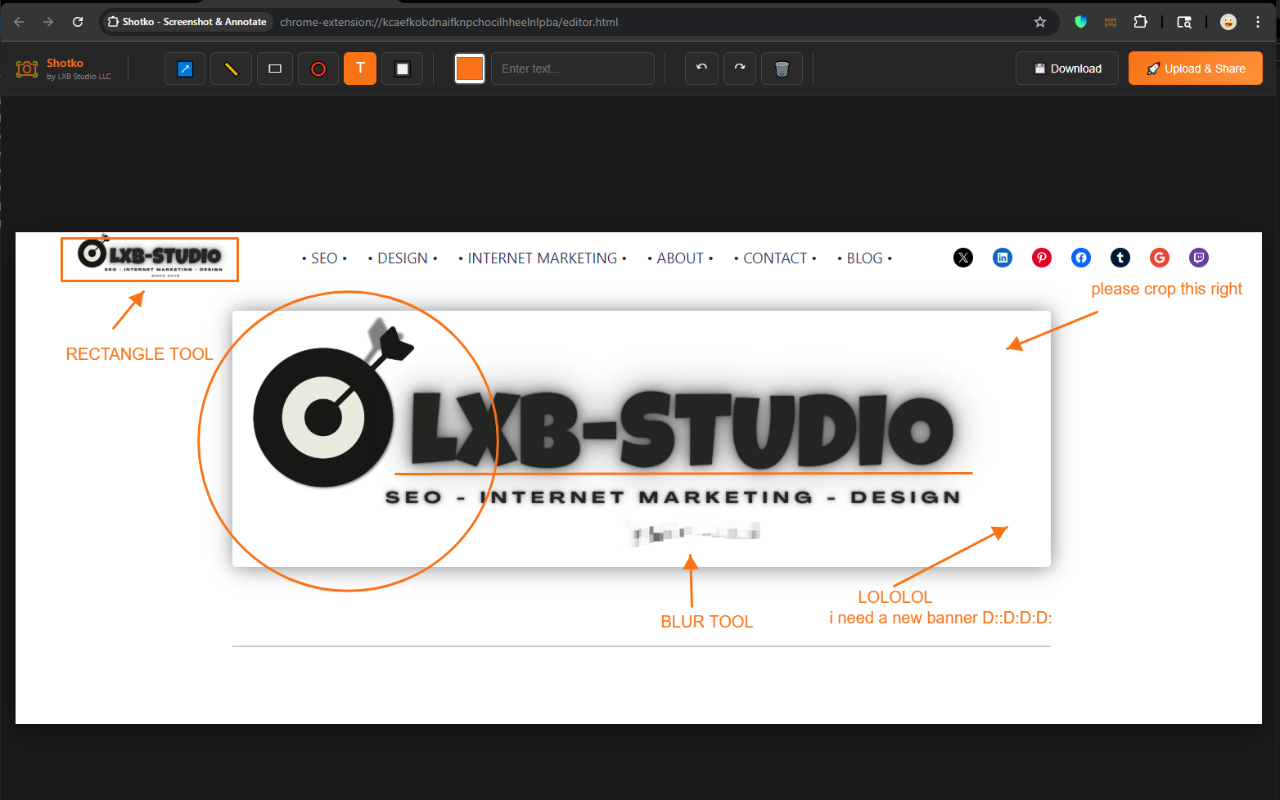
Task: Click BLOG in the captured nav
Action: 865,258
